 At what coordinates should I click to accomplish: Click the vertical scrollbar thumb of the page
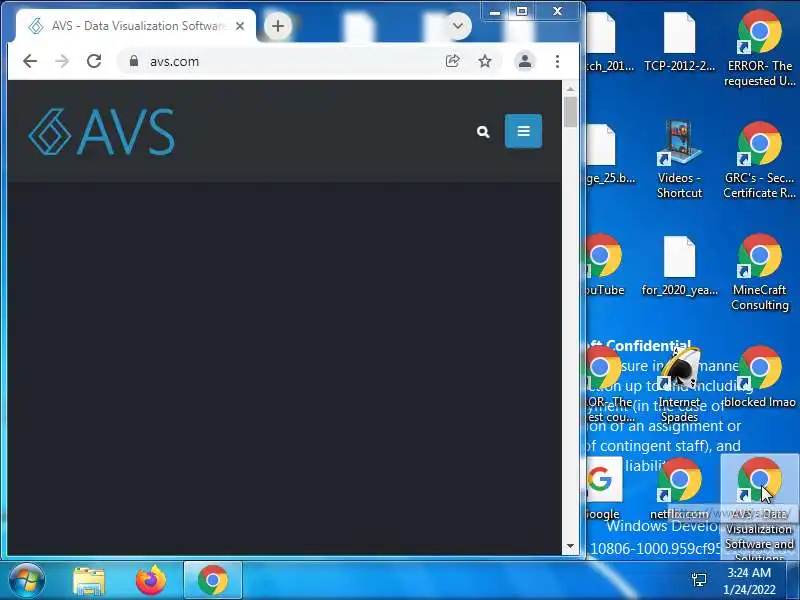tap(570, 112)
